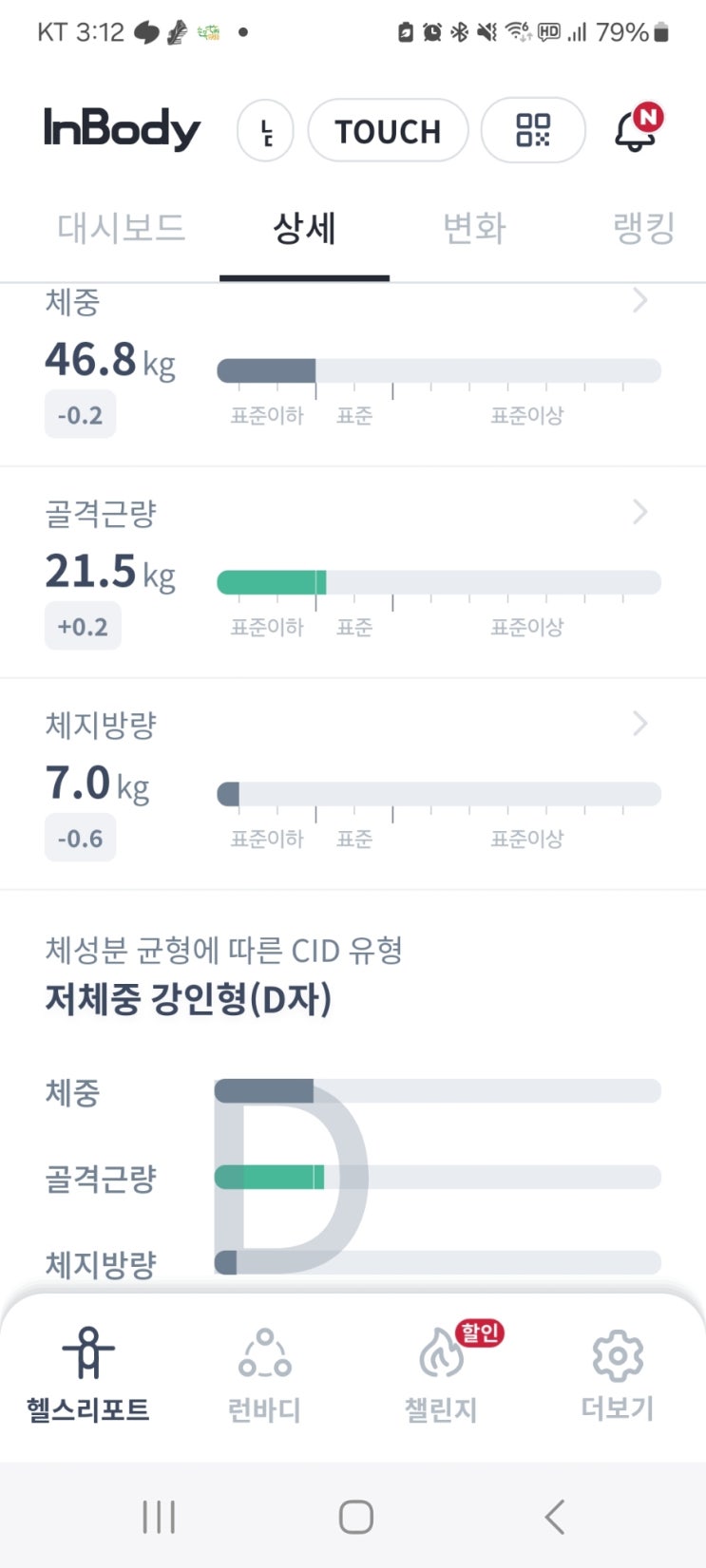Image resolution: width=706 pixels, height=1568 pixels.
Task: Switch to the 변화 tab
Action: (x=474, y=229)
